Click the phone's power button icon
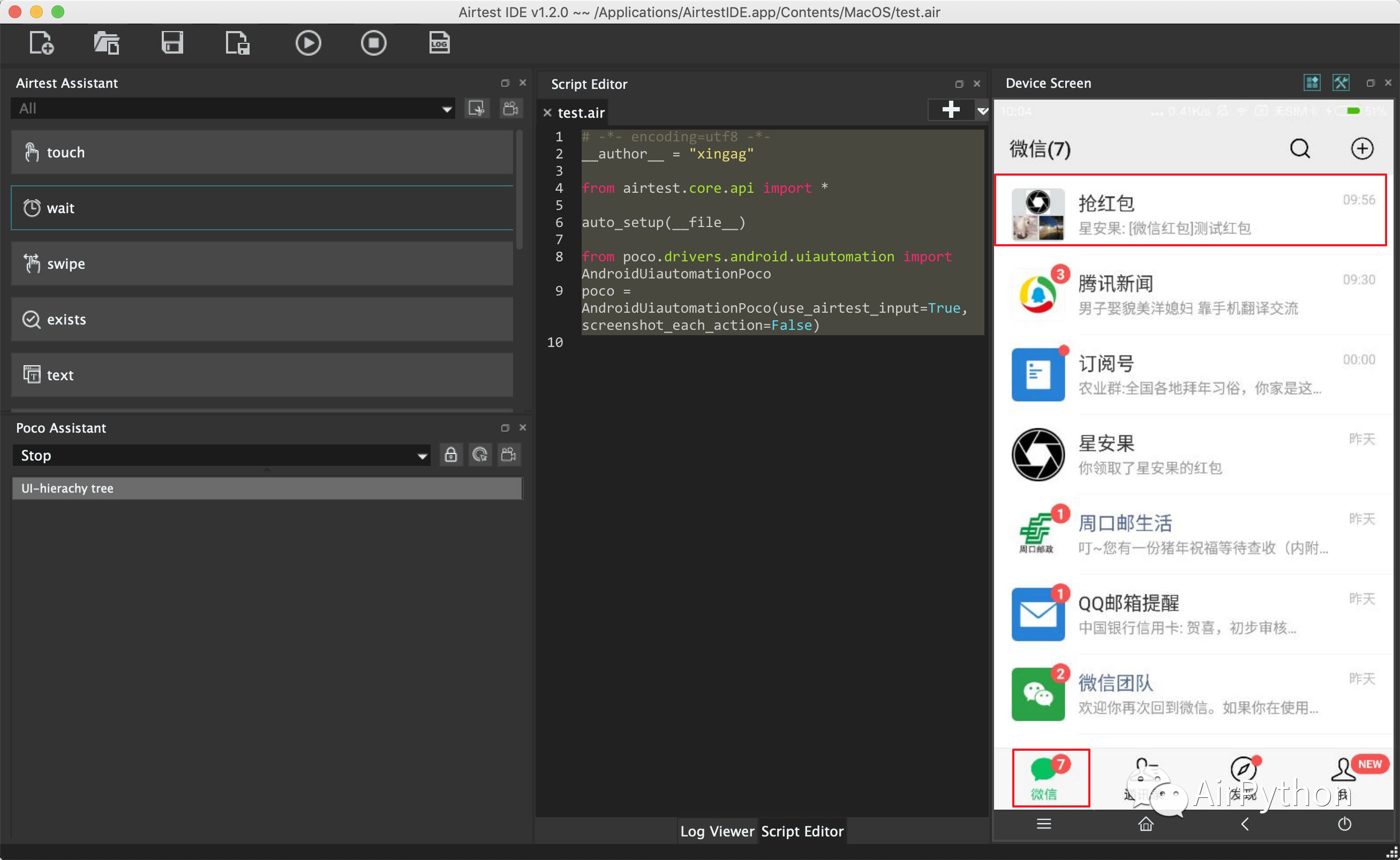 tap(1344, 824)
